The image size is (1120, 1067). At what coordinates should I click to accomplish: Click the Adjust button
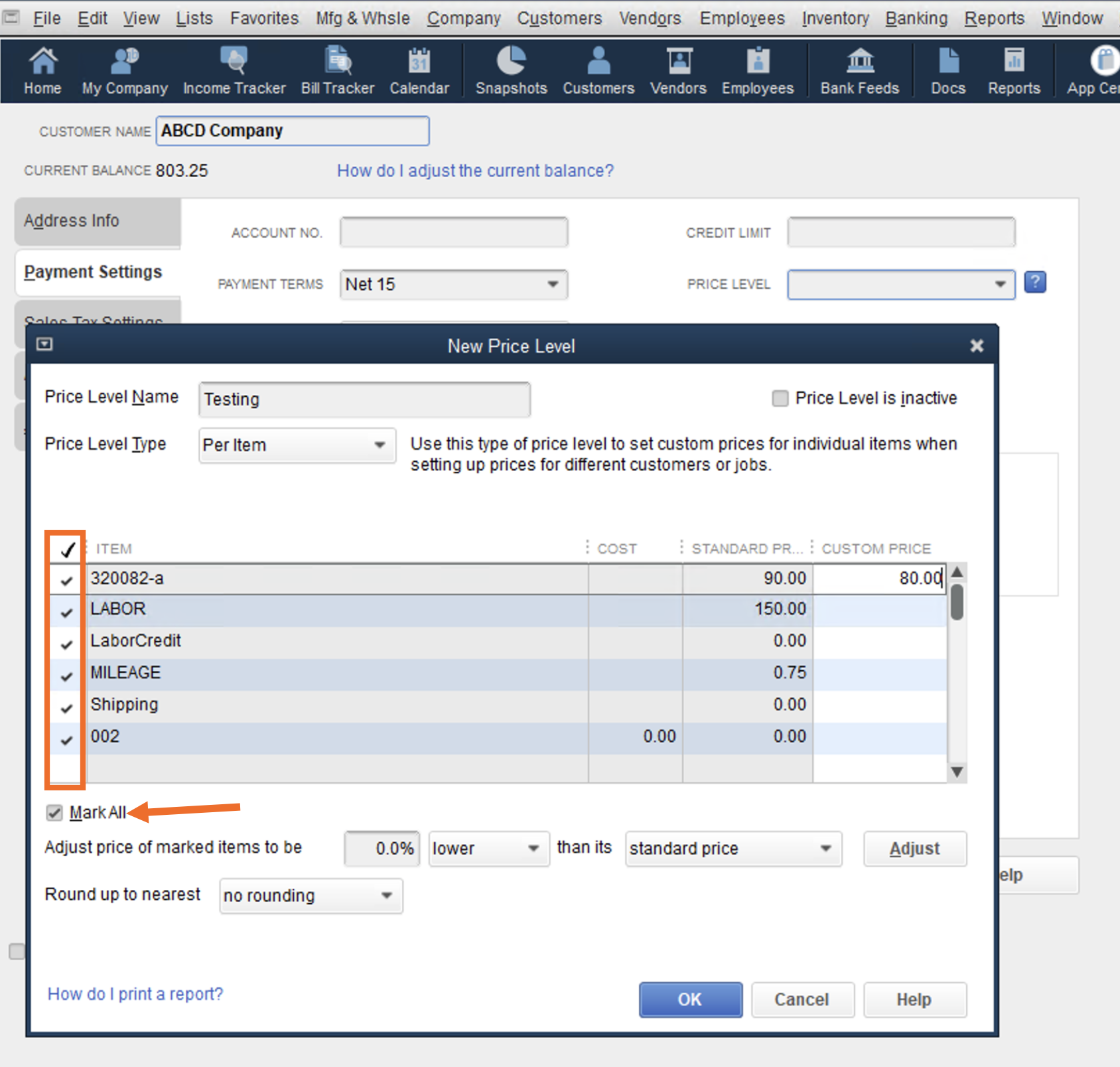tap(914, 849)
